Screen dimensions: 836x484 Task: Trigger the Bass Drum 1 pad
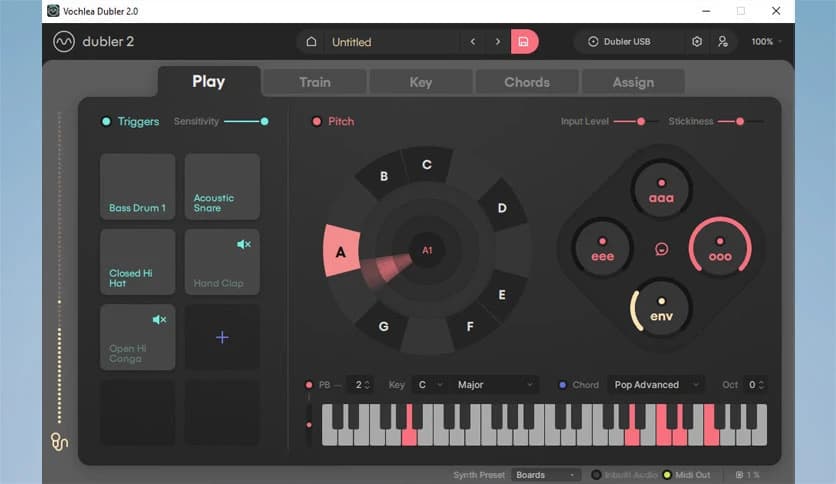pos(138,187)
